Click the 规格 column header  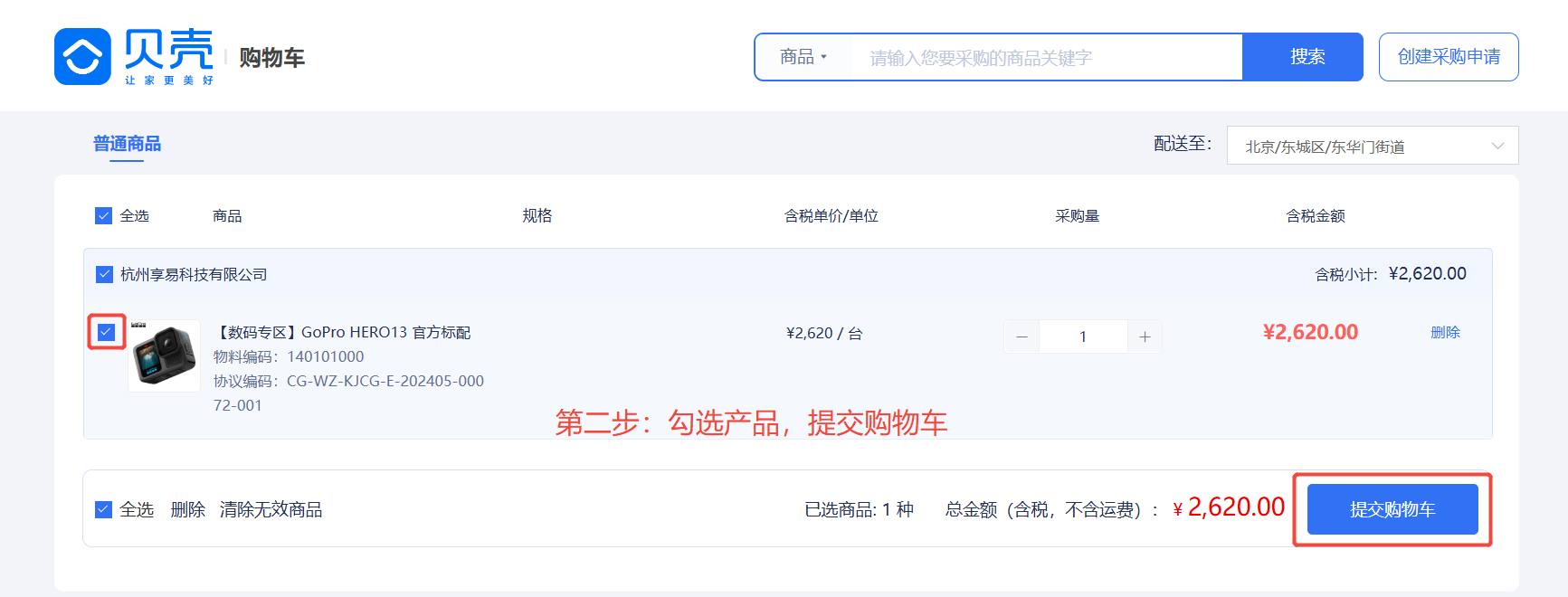coord(537,215)
